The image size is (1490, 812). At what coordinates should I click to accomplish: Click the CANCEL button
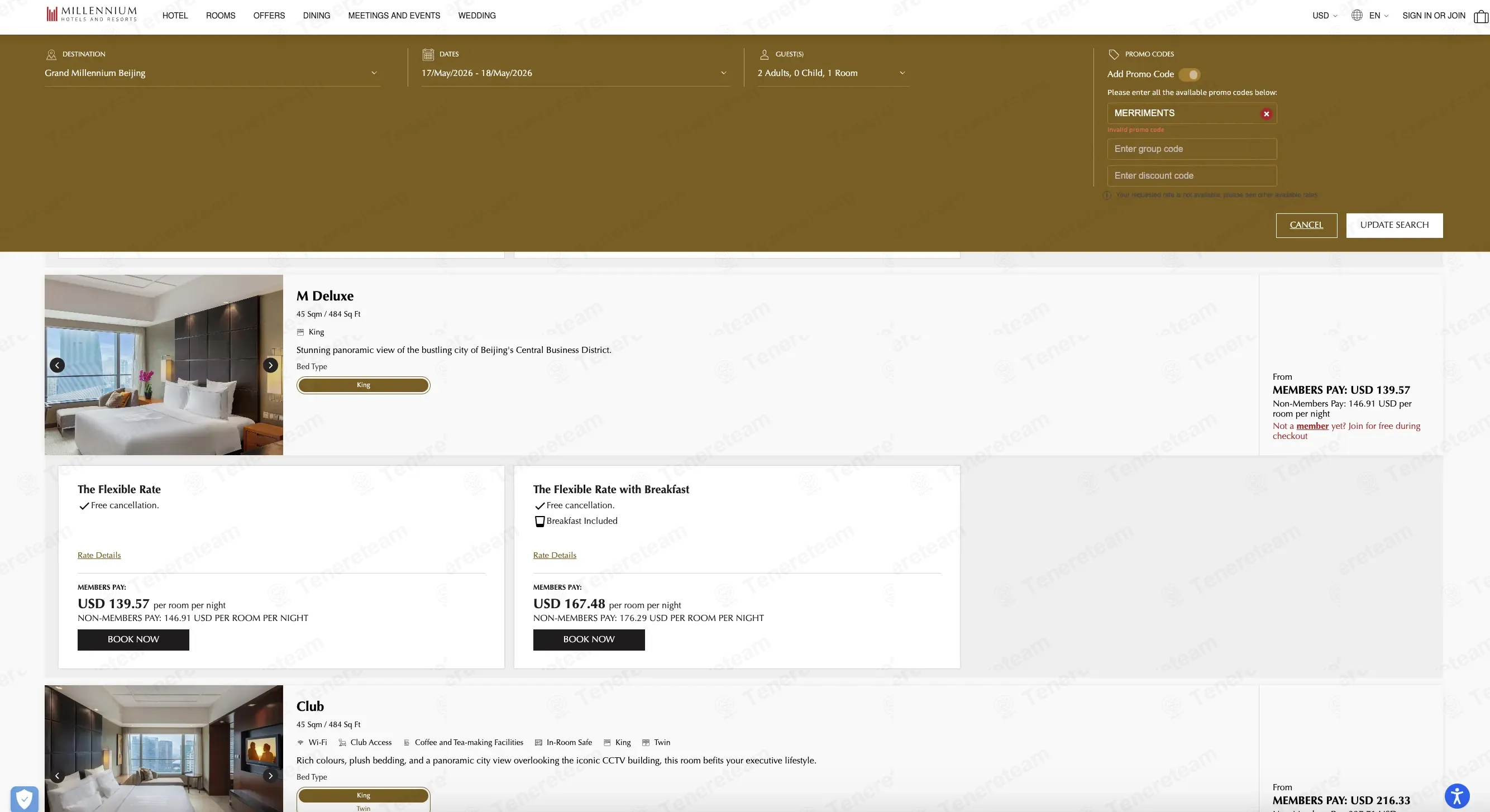click(1306, 226)
